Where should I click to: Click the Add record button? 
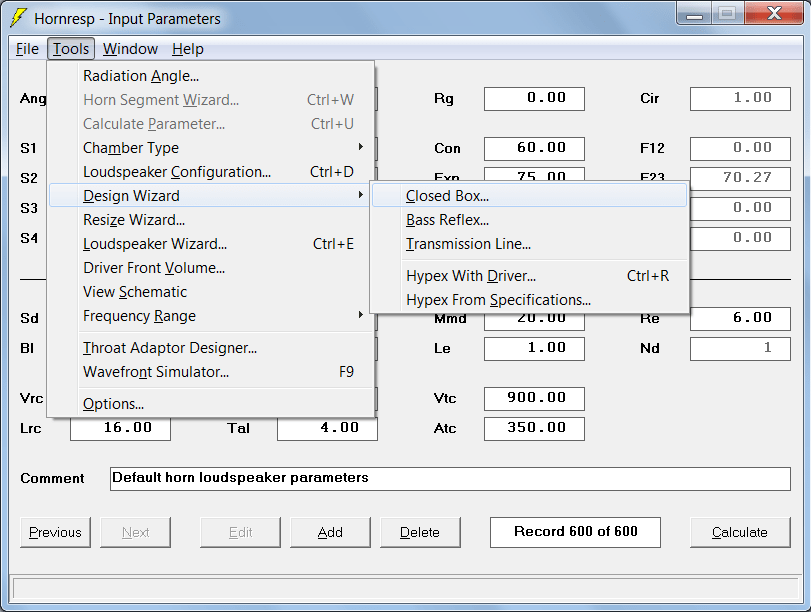pyautogui.click(x=330, y=532)
